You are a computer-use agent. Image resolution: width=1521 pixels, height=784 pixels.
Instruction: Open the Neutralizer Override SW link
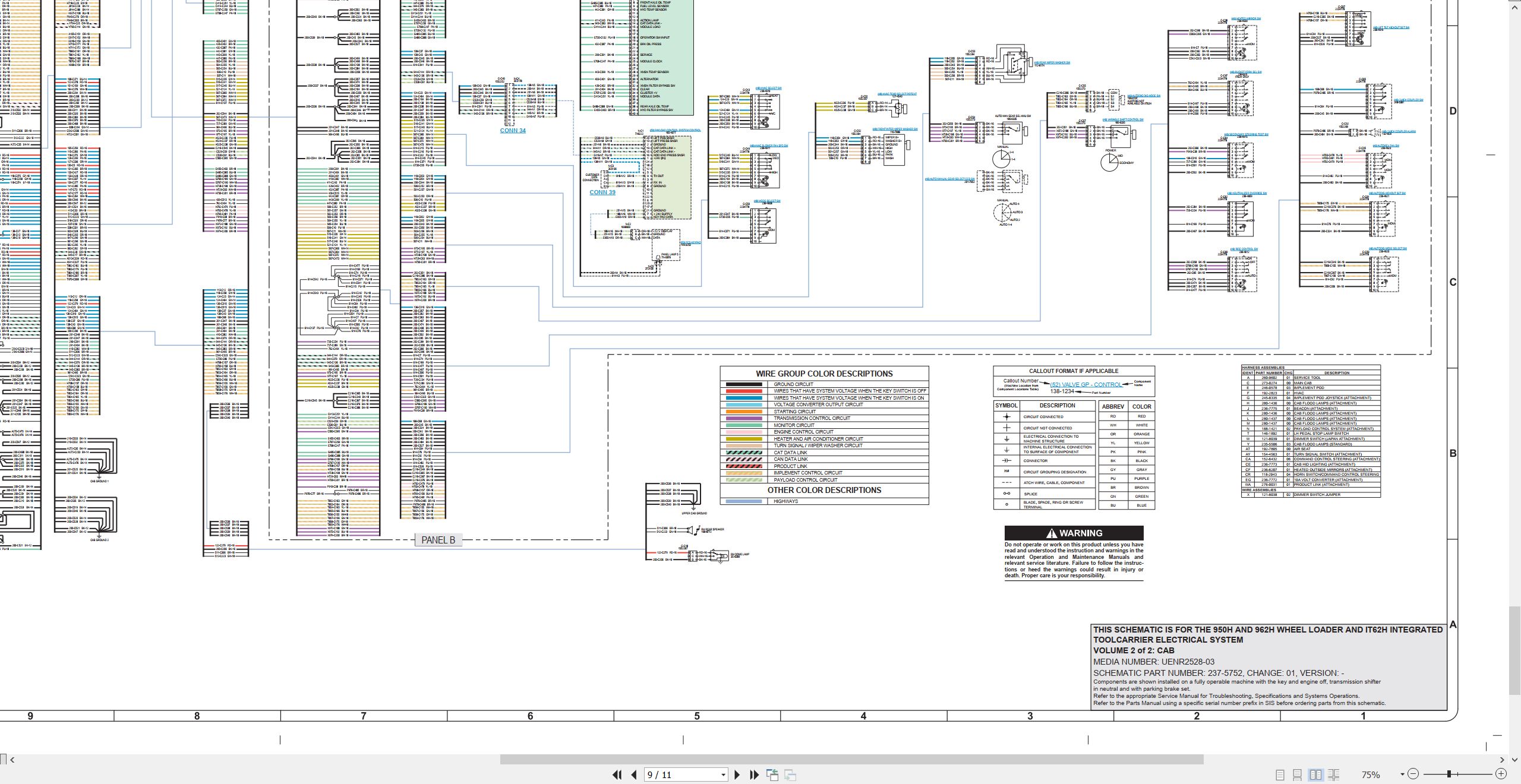click(1247, 193)
